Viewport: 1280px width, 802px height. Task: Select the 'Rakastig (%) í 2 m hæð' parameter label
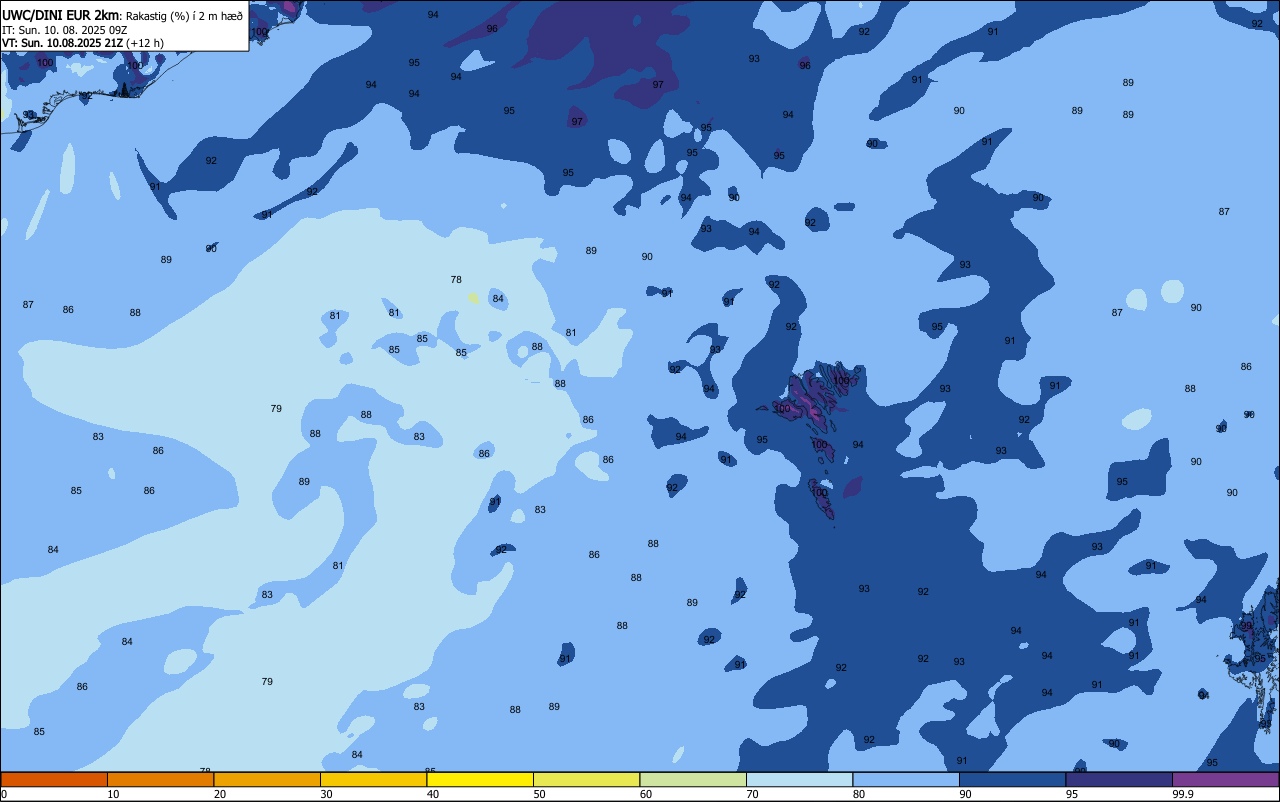(x=184, y=15)
